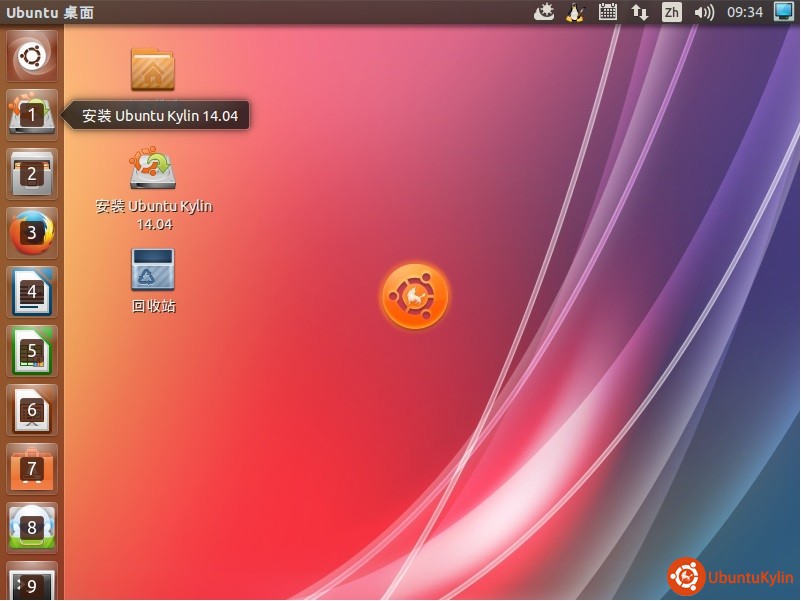
Task: Select the home folder desktop icon
Action: click(x=152, y=70)
